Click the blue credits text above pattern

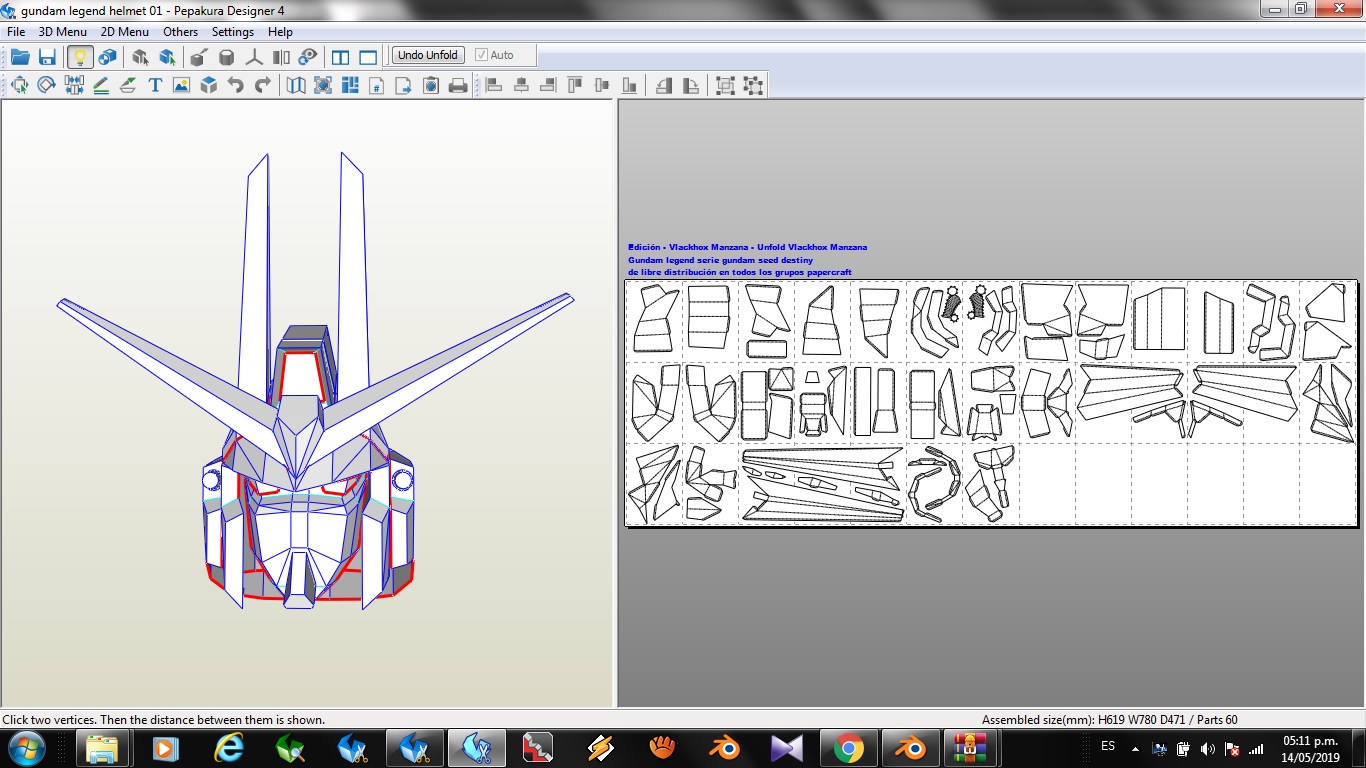click(748, 259)
